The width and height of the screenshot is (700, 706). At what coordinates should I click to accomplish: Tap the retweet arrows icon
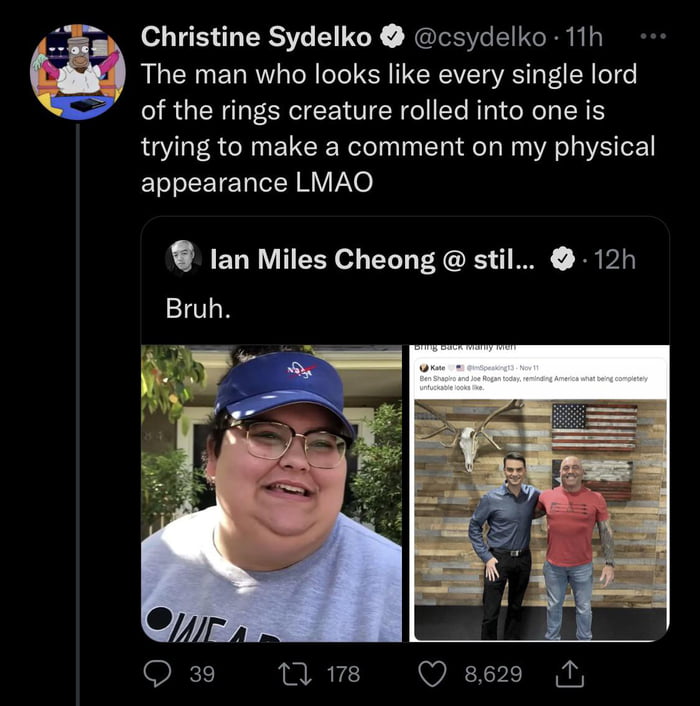(x=295, y=674)
